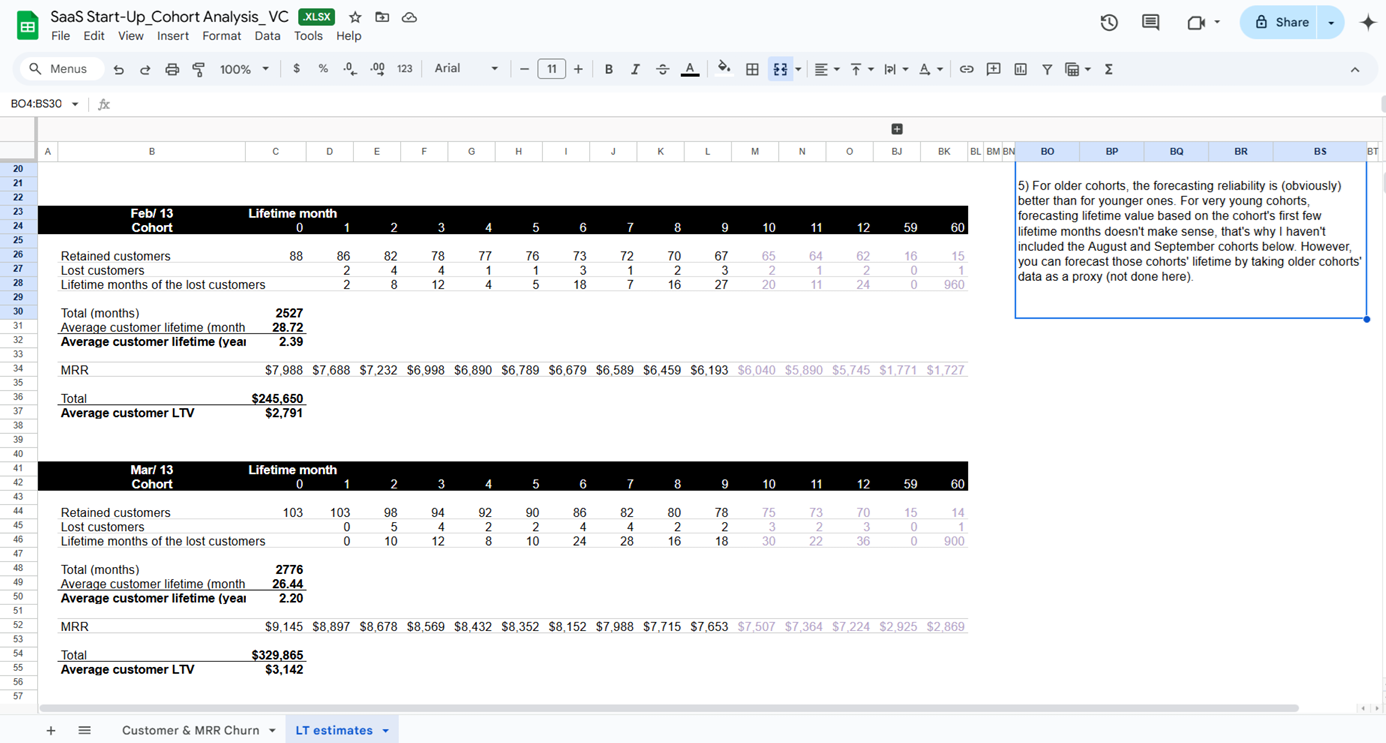The width and height of the screenshot is (1386, 743).
Task: Create a filter using the funnel icon
Action: click(1047, 69)
